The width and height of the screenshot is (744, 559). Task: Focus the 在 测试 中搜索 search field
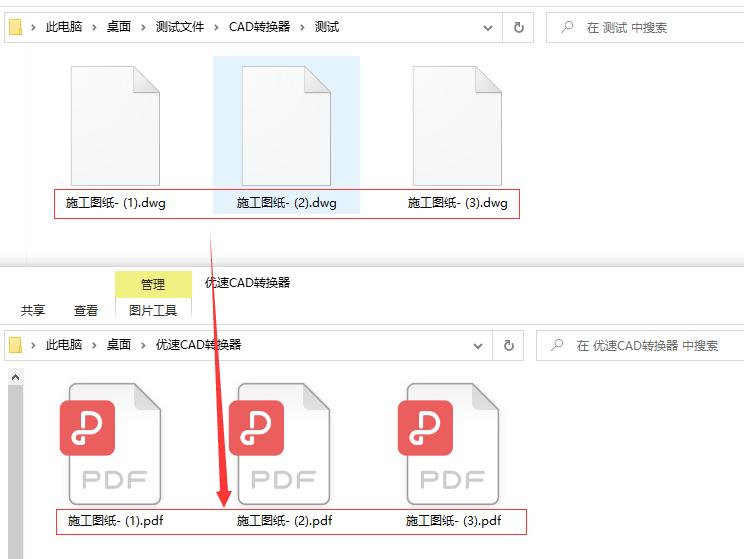click(645, 28)
